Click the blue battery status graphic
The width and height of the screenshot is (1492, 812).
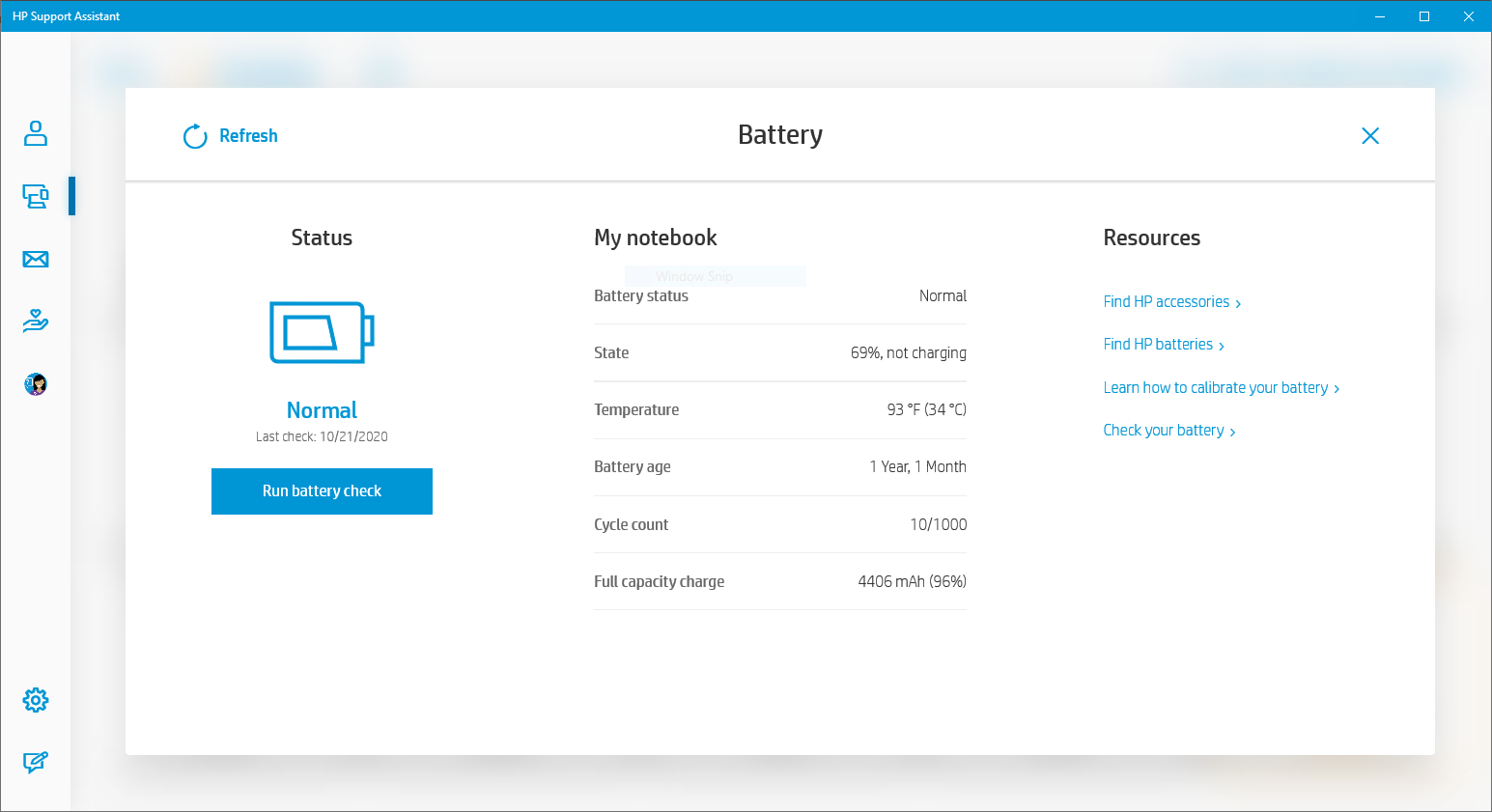(322, 332)
